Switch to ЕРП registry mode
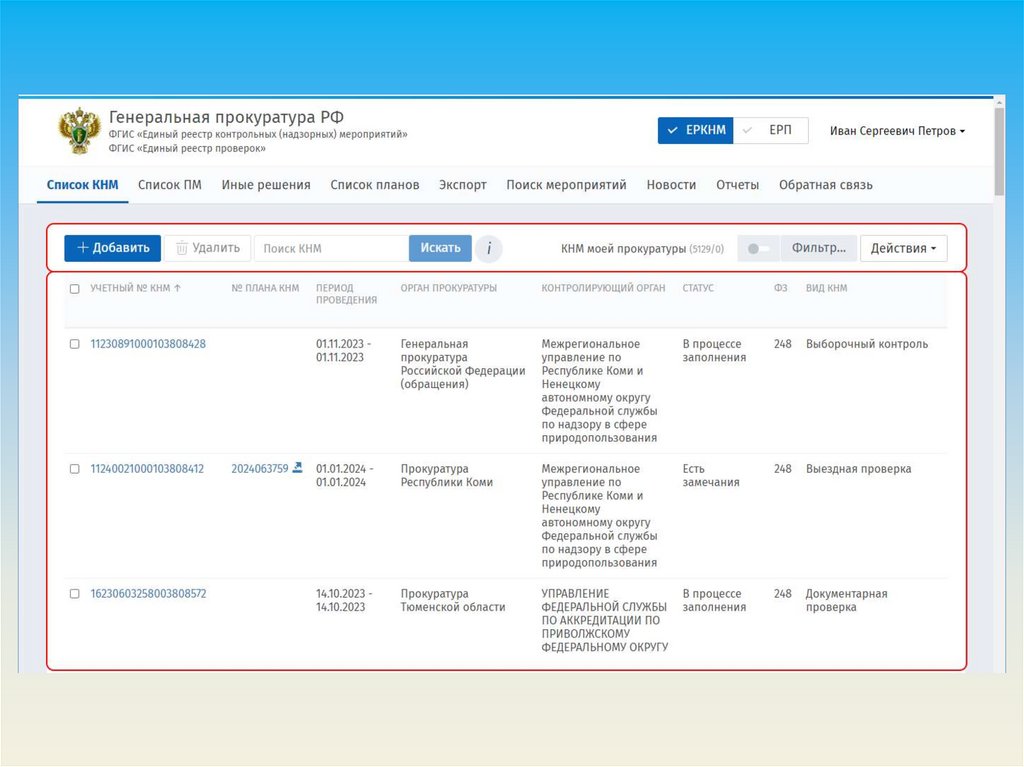The image size is (1024, 767). pos(771,131)
